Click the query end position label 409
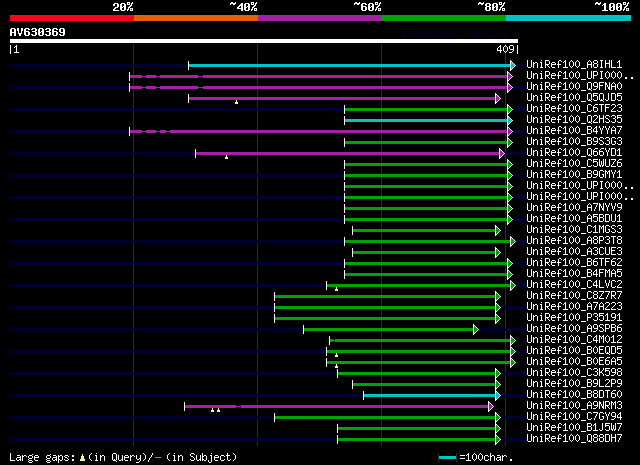The image size is (640, 465). click(x=505, y=49)
